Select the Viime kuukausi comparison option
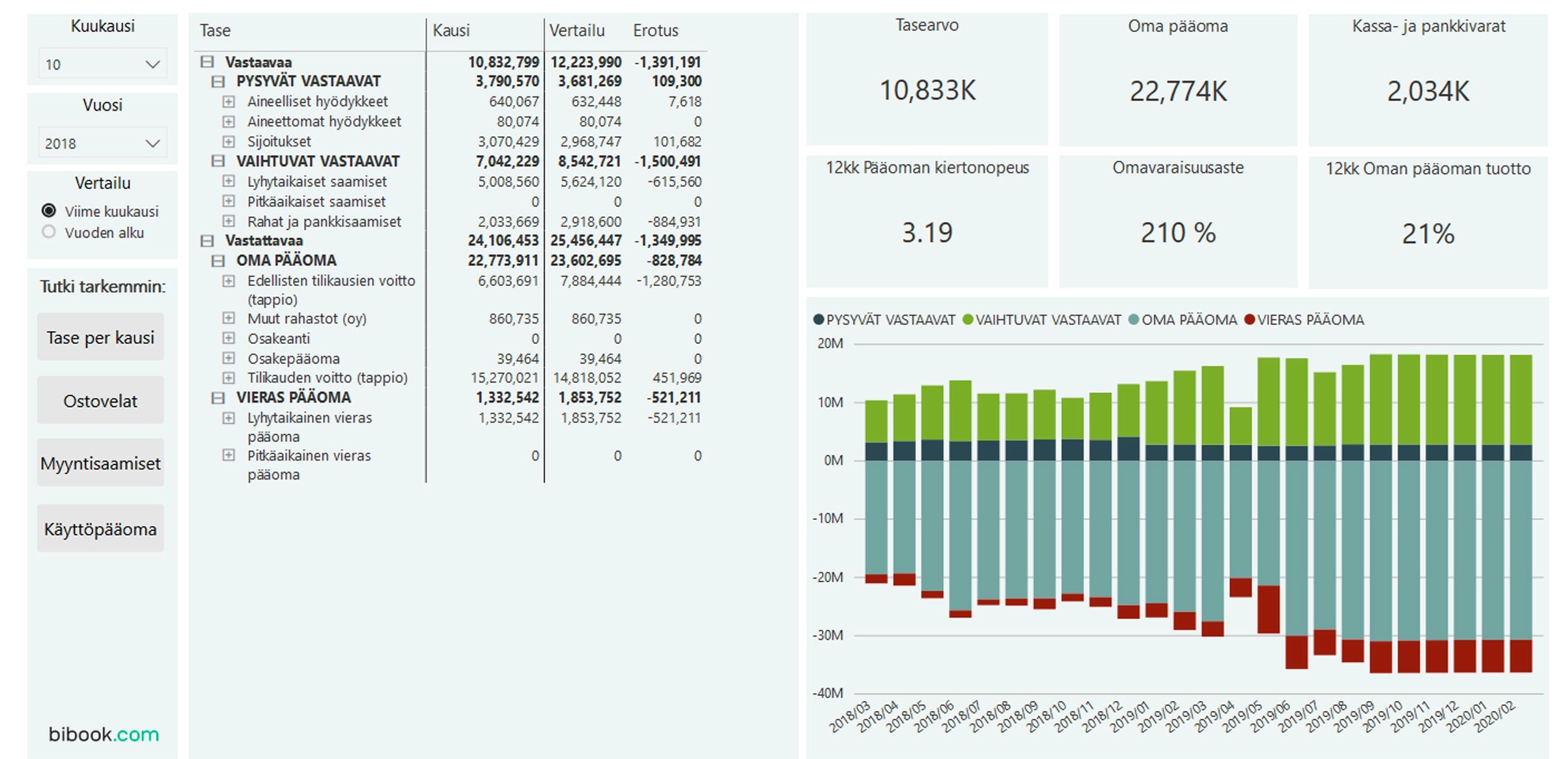Screen dimensions: 1568x759 tap(49, 210)
